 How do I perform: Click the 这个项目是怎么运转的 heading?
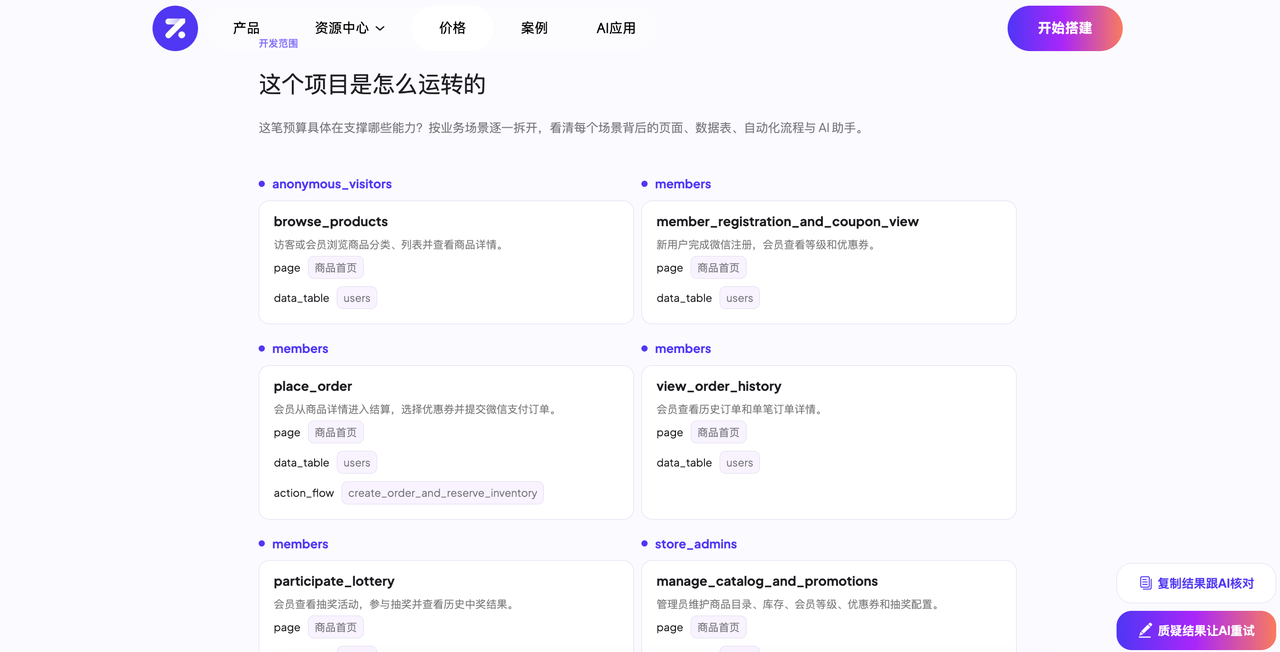click(x=372, y=84)
